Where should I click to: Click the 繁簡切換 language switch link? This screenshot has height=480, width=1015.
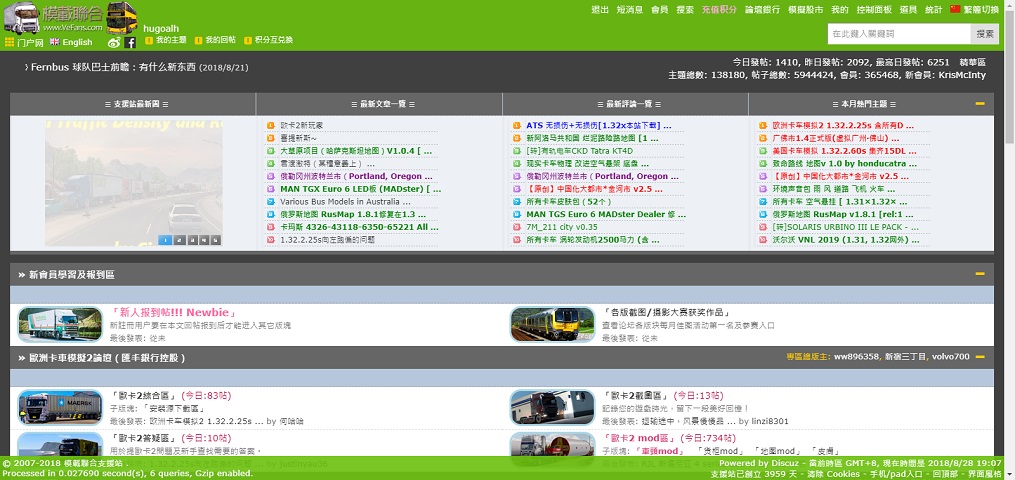pyautogui.click(x=981, y=10)
